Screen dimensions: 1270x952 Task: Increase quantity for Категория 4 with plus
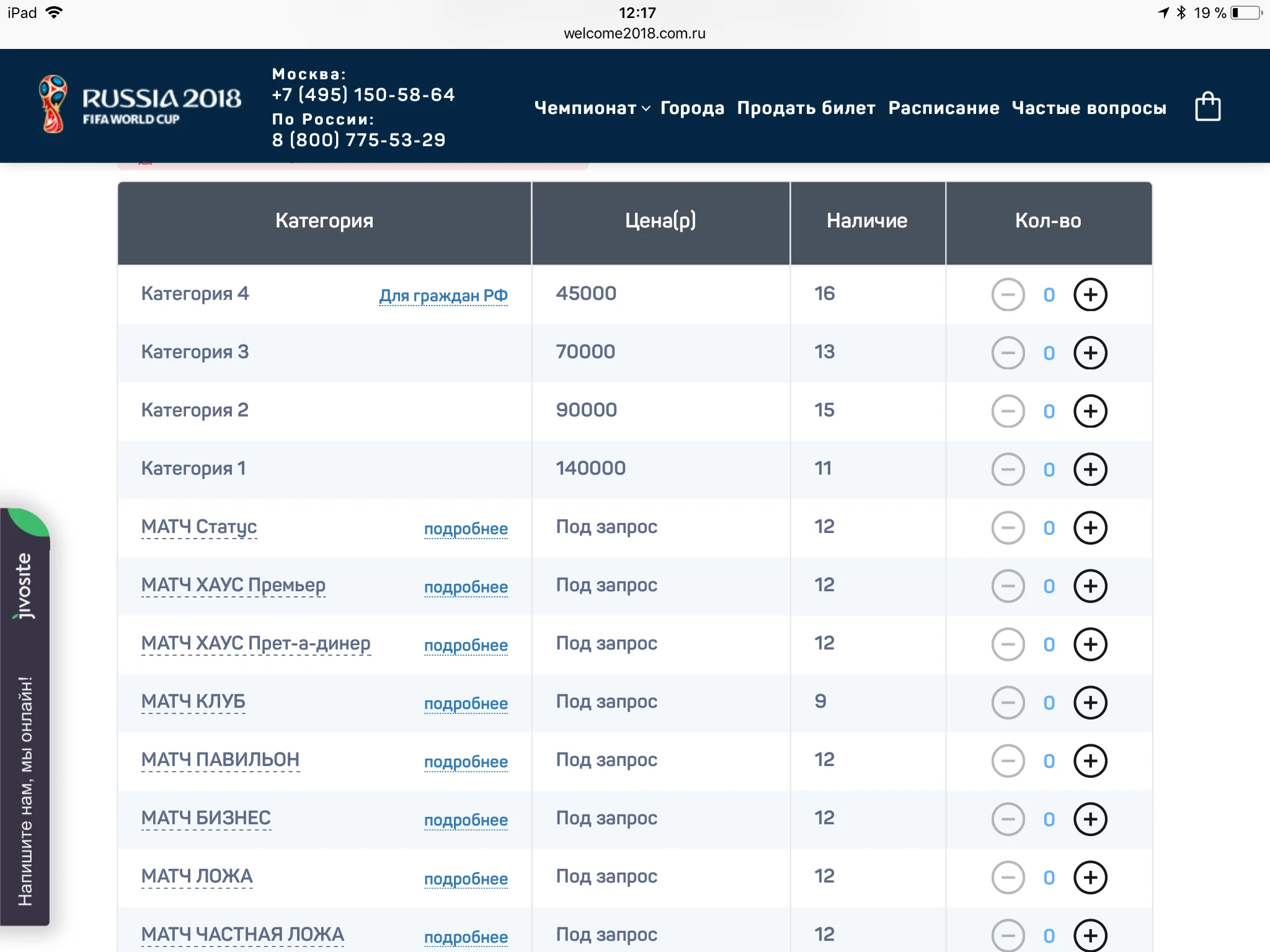click(x=1090, y=294)
